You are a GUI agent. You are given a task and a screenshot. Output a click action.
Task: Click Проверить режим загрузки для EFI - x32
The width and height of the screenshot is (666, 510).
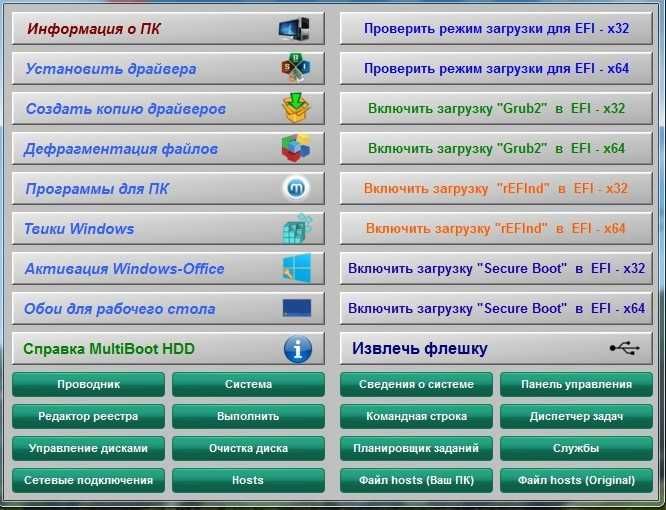(x=496, y=28)
